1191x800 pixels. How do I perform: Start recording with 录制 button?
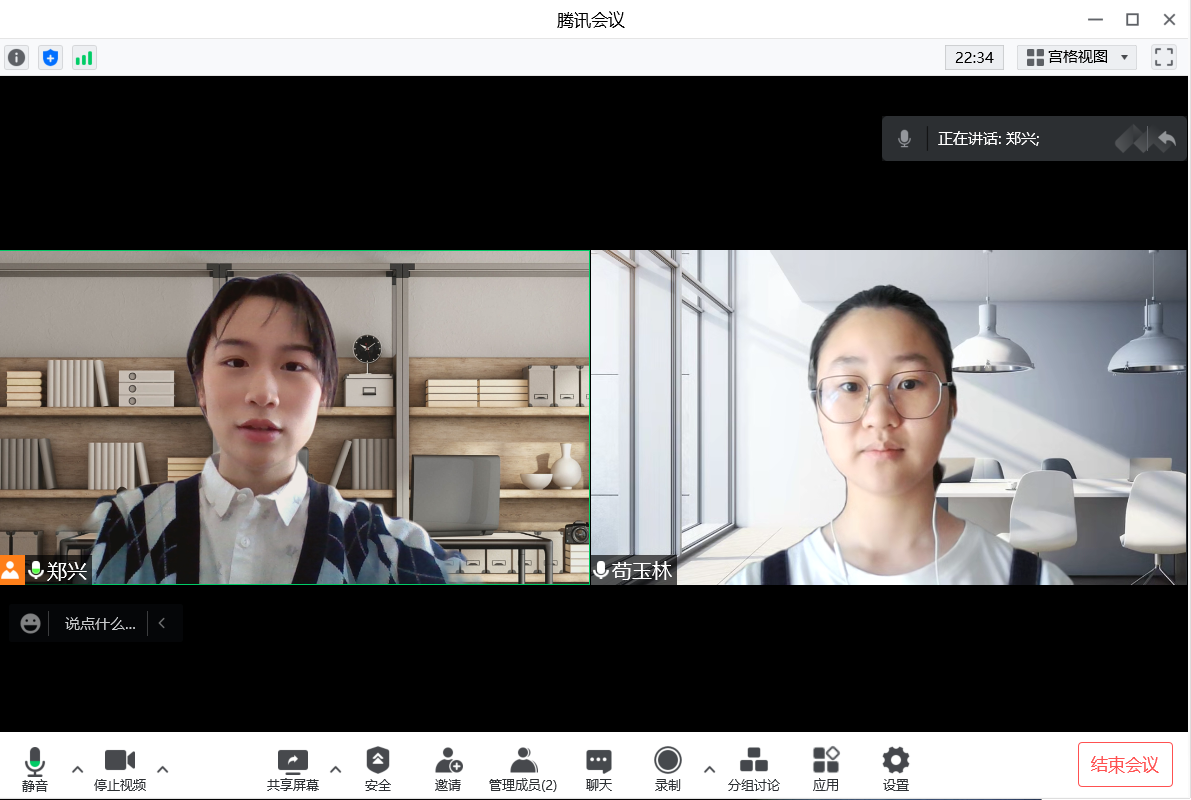[x=668, y=768]
